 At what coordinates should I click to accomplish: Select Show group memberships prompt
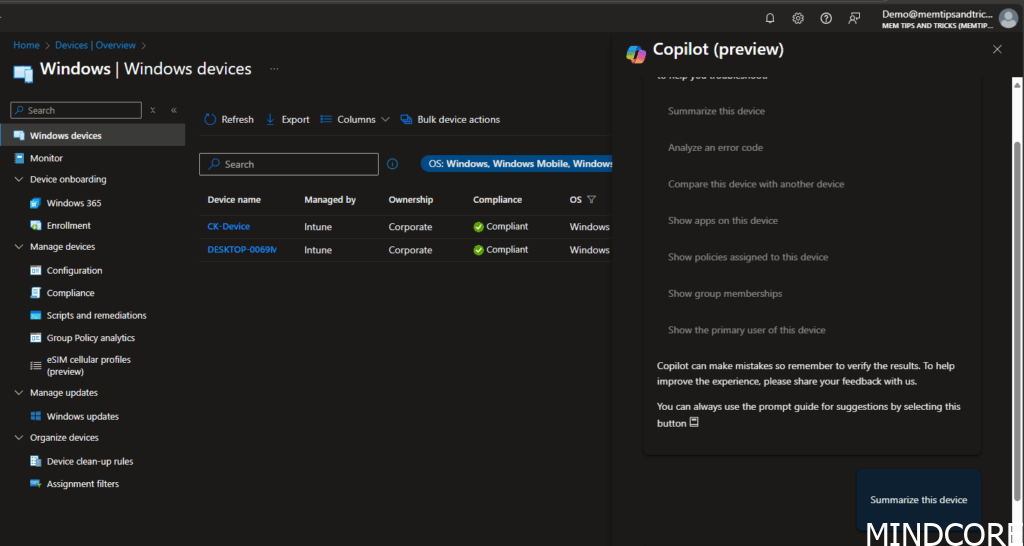pos(725,294)
